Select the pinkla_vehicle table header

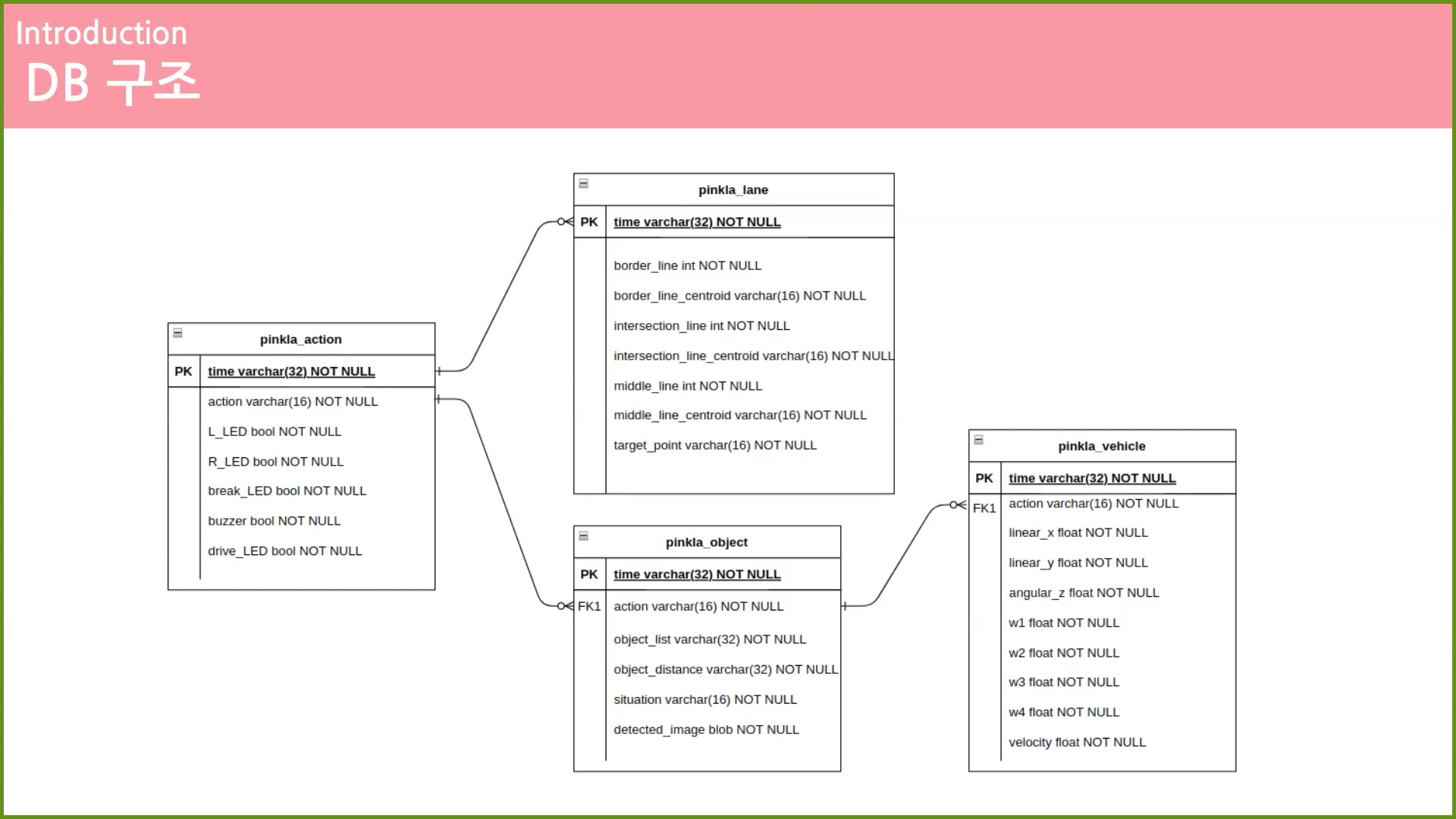1101,447
